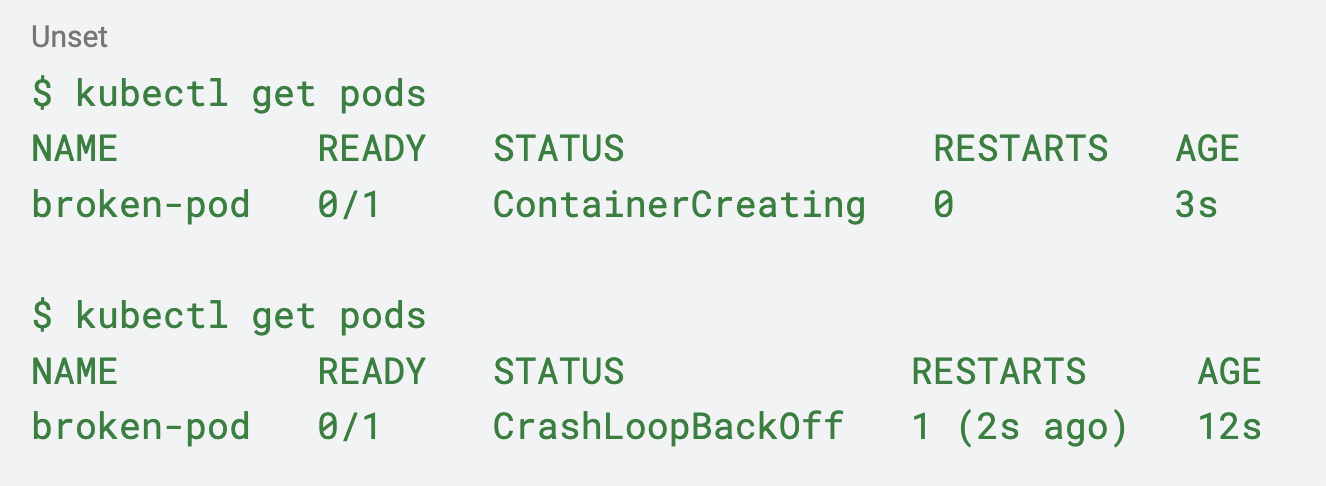Click the STATUS header in second output
1326x486 pixels.
(558, 372)
